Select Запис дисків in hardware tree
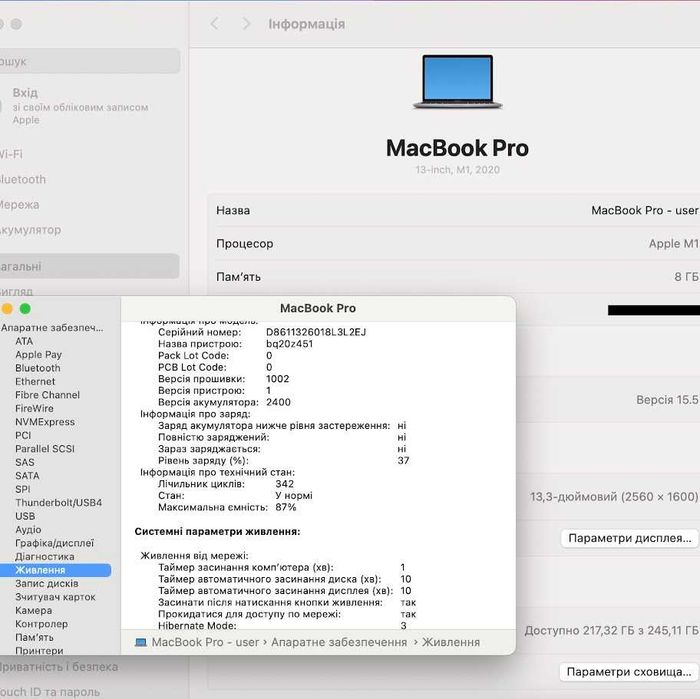Viewport: 700px width, 699px height. (x=46, y=583)
